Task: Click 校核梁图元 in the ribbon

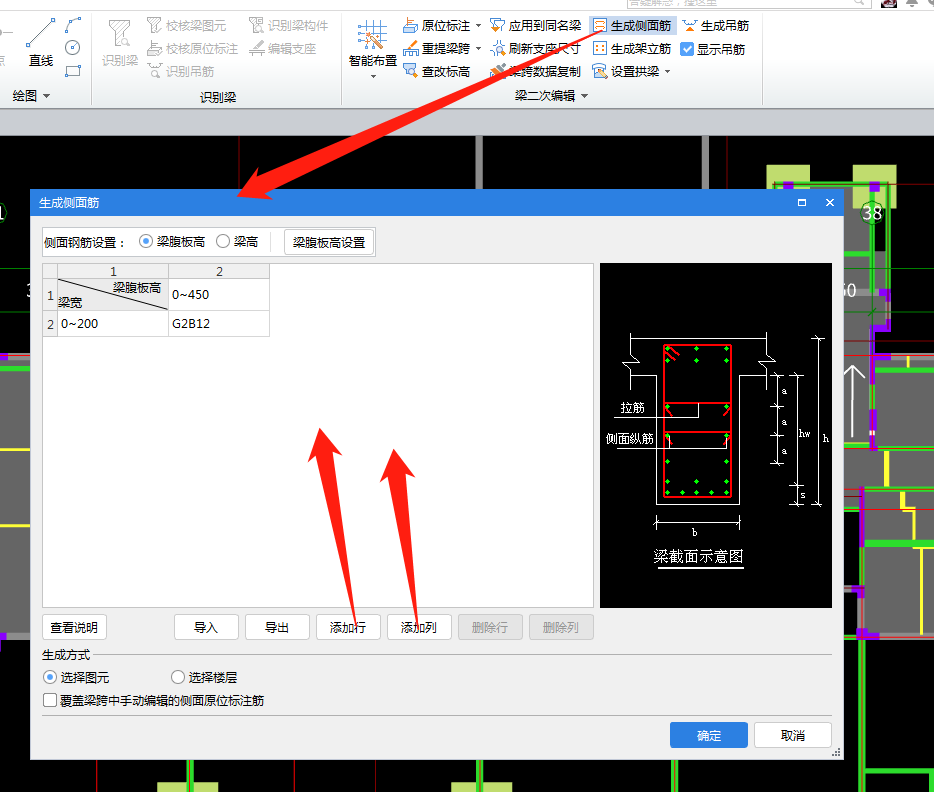Action: [x=187, y=26]
